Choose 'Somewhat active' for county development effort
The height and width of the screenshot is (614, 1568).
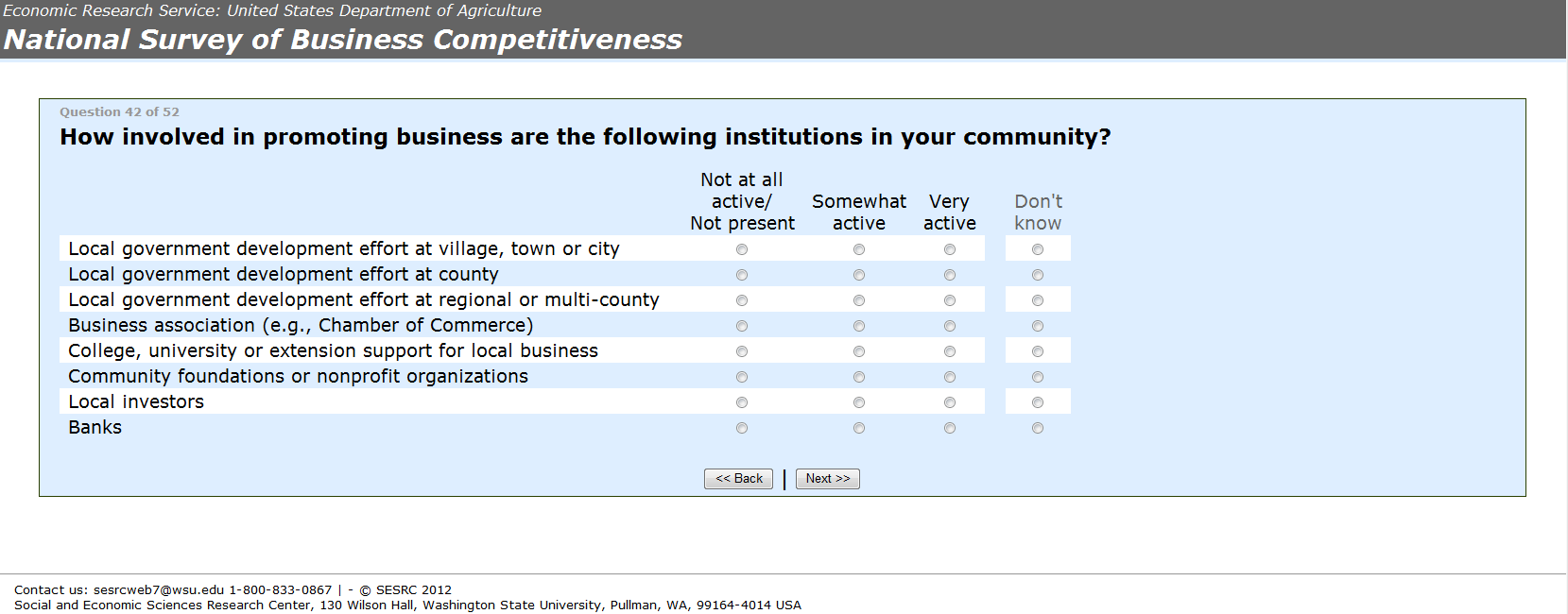click(859, 275)
